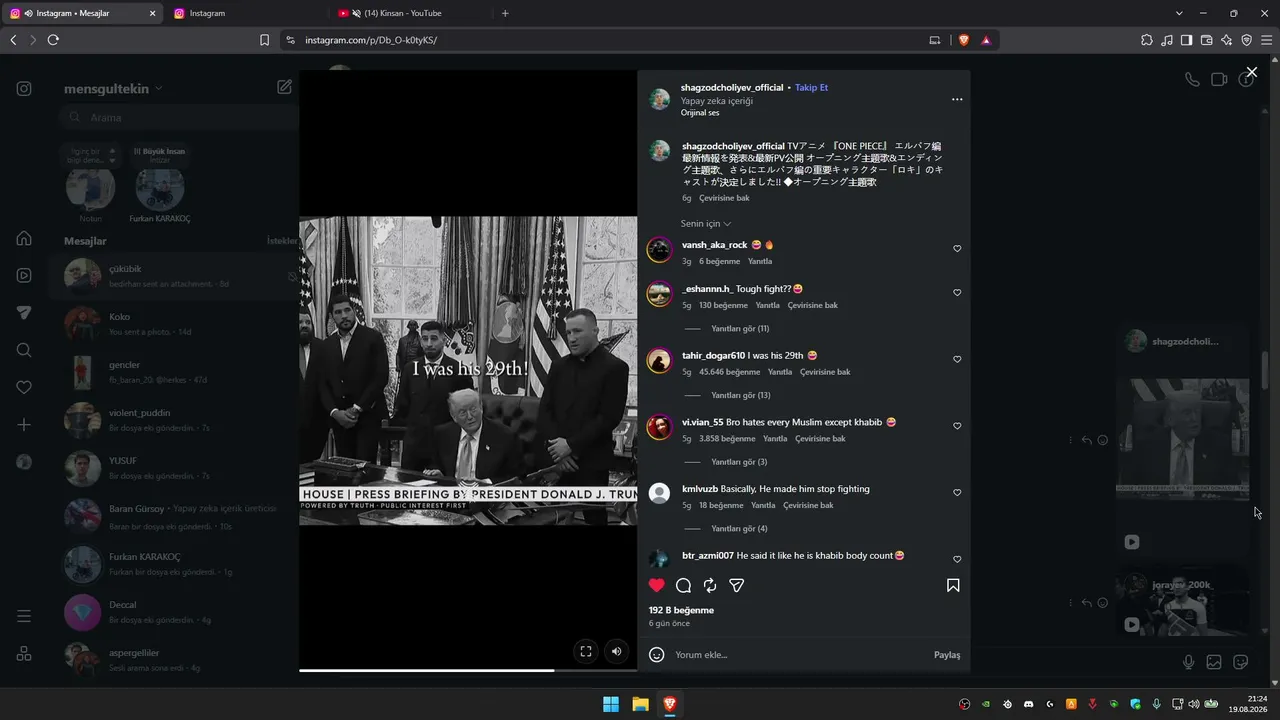Open the post's three-dot options menu
1280x720 pixels.
click(957, 99)
